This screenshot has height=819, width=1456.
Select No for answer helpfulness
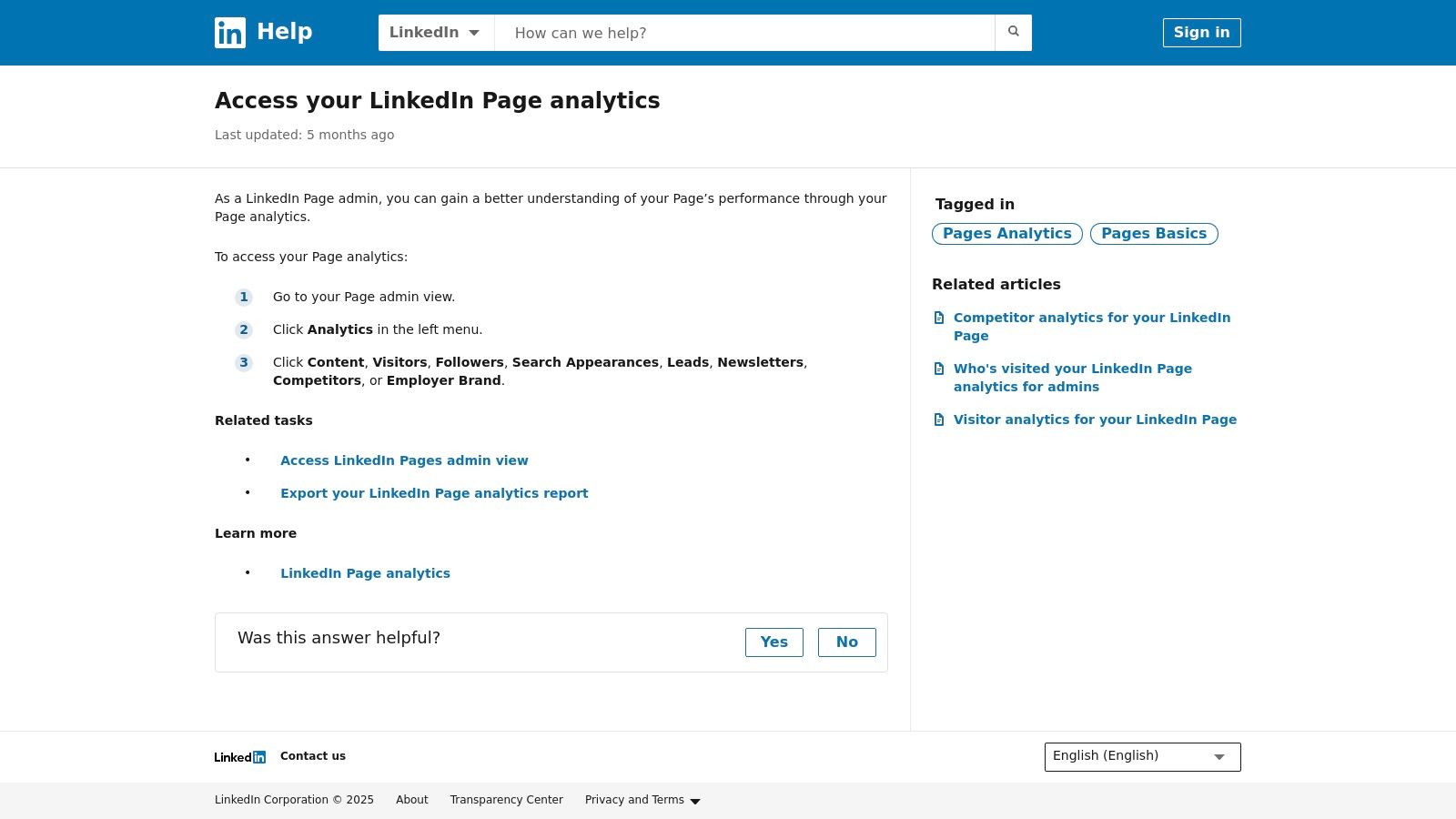pos(846,642)
